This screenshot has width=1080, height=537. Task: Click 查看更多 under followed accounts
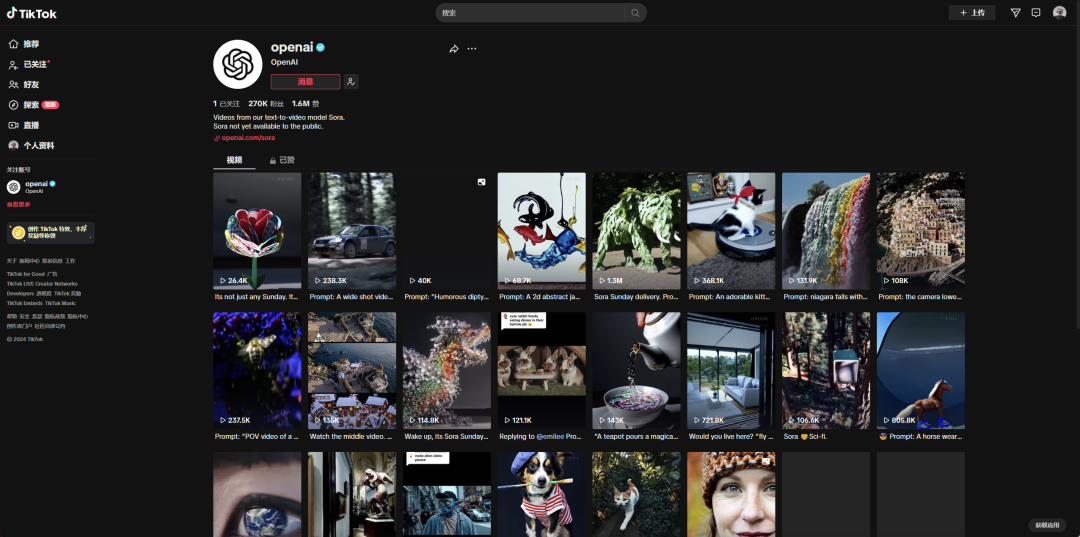click(x=19, y=204)
